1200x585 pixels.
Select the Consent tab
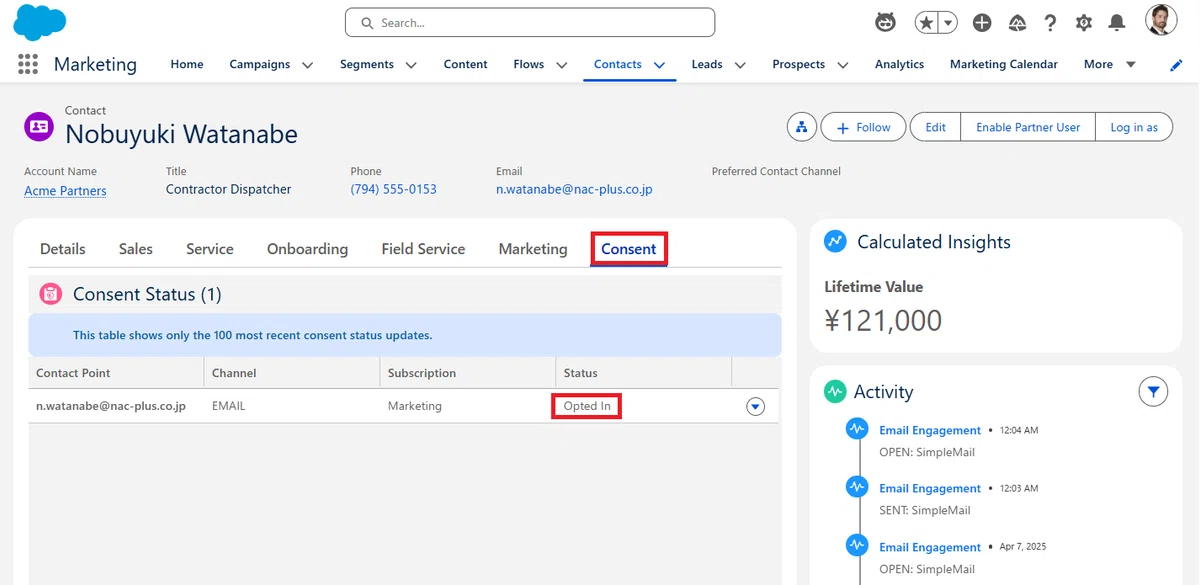[x=629, y=249]
